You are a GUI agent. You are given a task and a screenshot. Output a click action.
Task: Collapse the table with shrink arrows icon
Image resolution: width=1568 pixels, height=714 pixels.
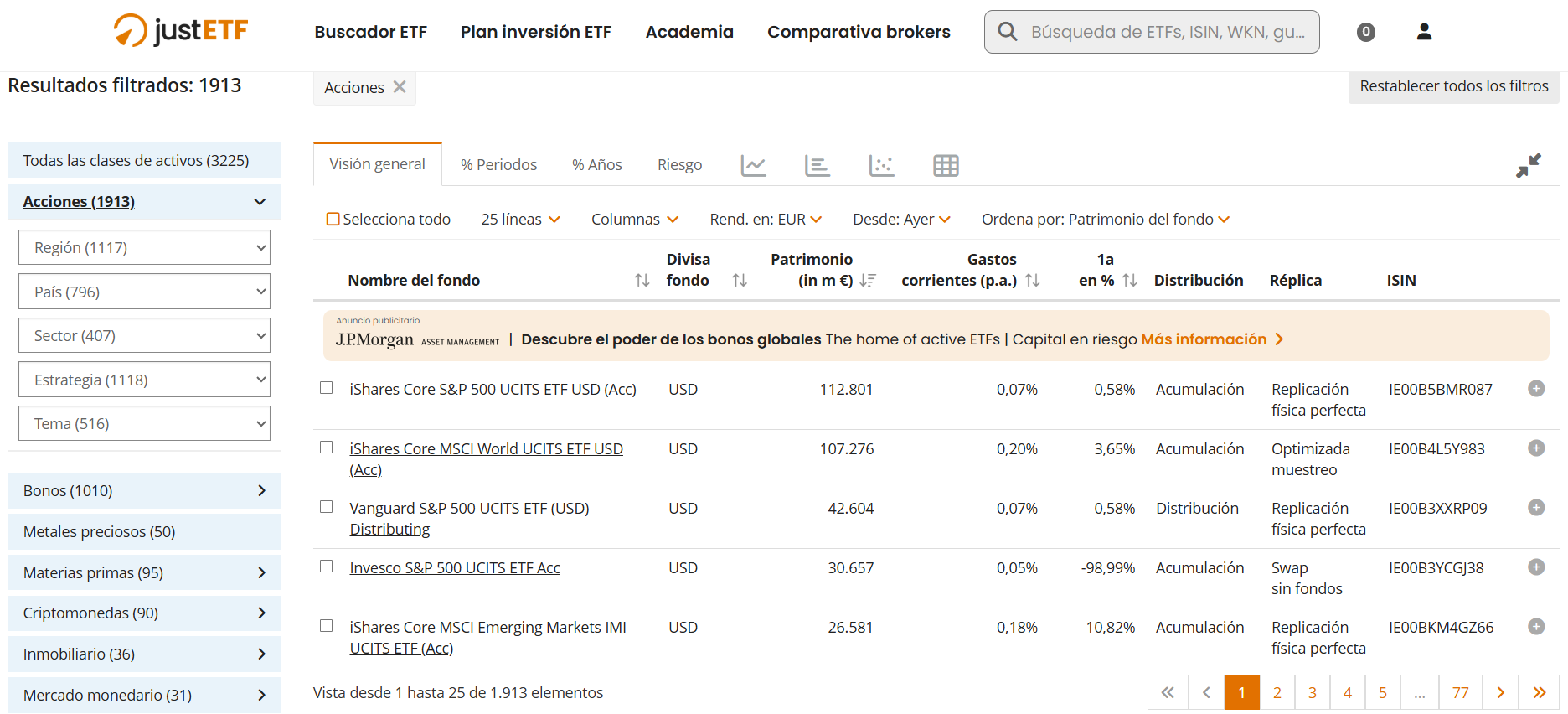tap(1528, 165)
